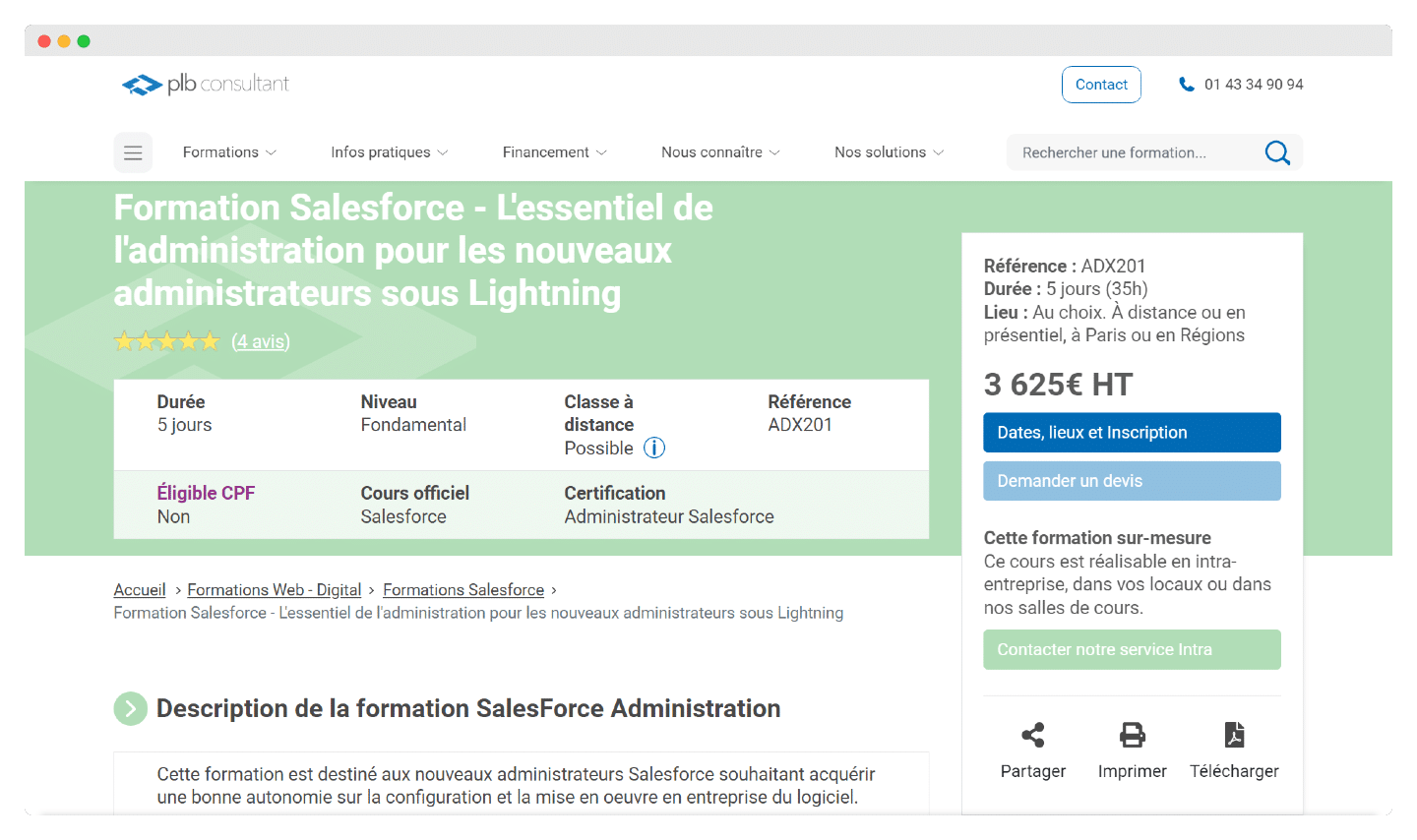The height and width of the screenshot is (840, 1417).
Task: Click the Référence ADX201 value in info table
Action: [800, 425]
